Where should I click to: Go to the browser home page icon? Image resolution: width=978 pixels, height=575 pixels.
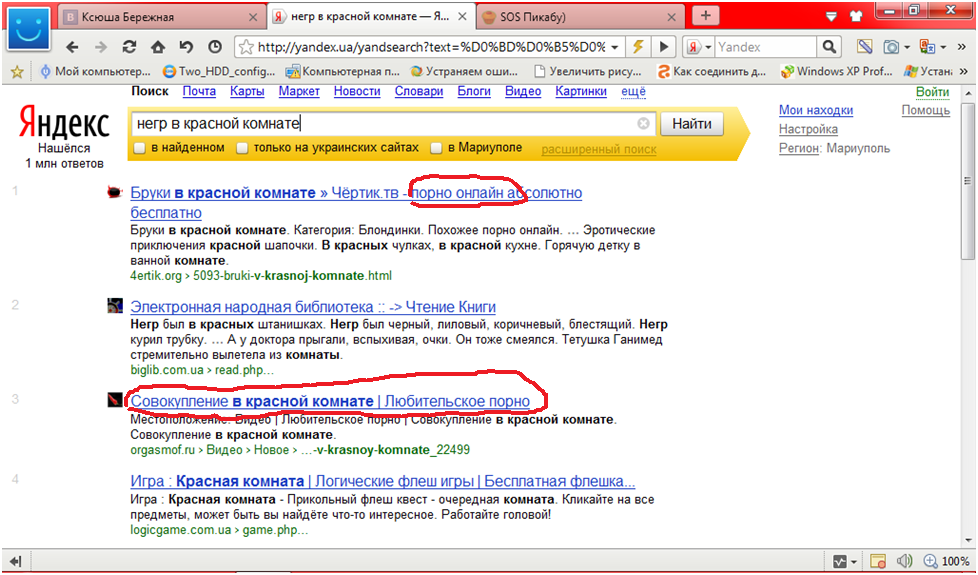click(x=157, y=47)
